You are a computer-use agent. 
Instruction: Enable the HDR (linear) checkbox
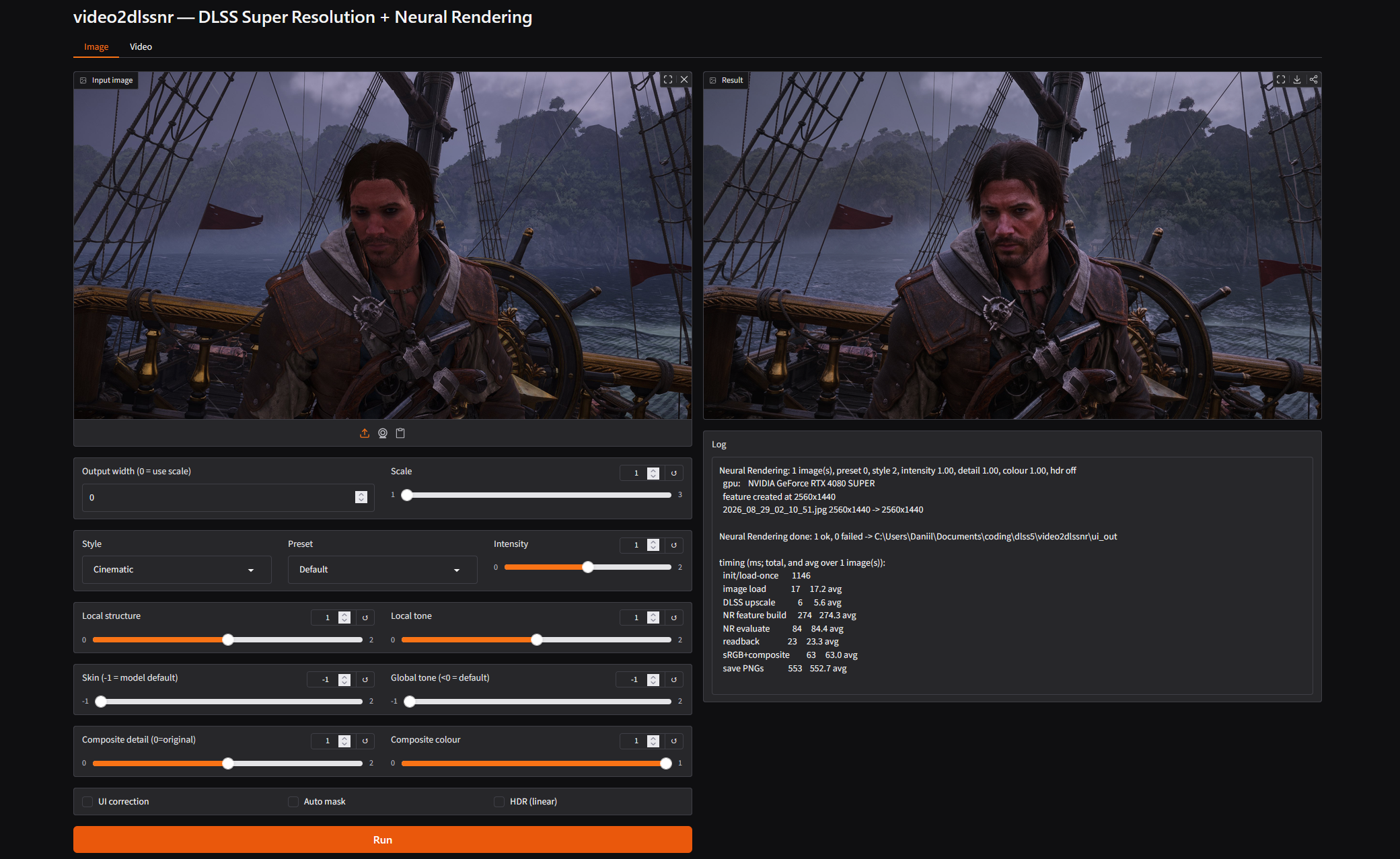pos(499,801)
